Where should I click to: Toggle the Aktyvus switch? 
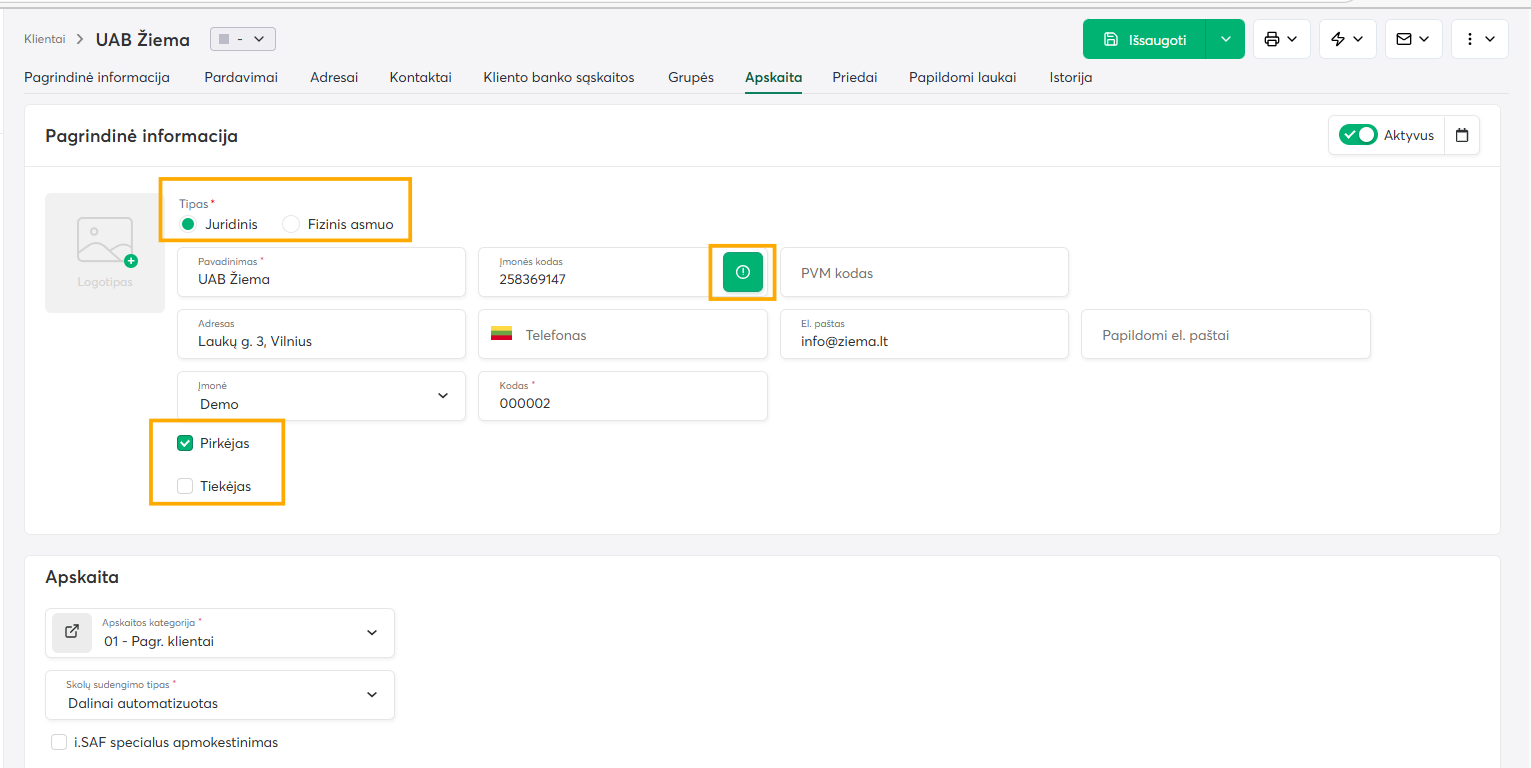(x=1358, y=135)
